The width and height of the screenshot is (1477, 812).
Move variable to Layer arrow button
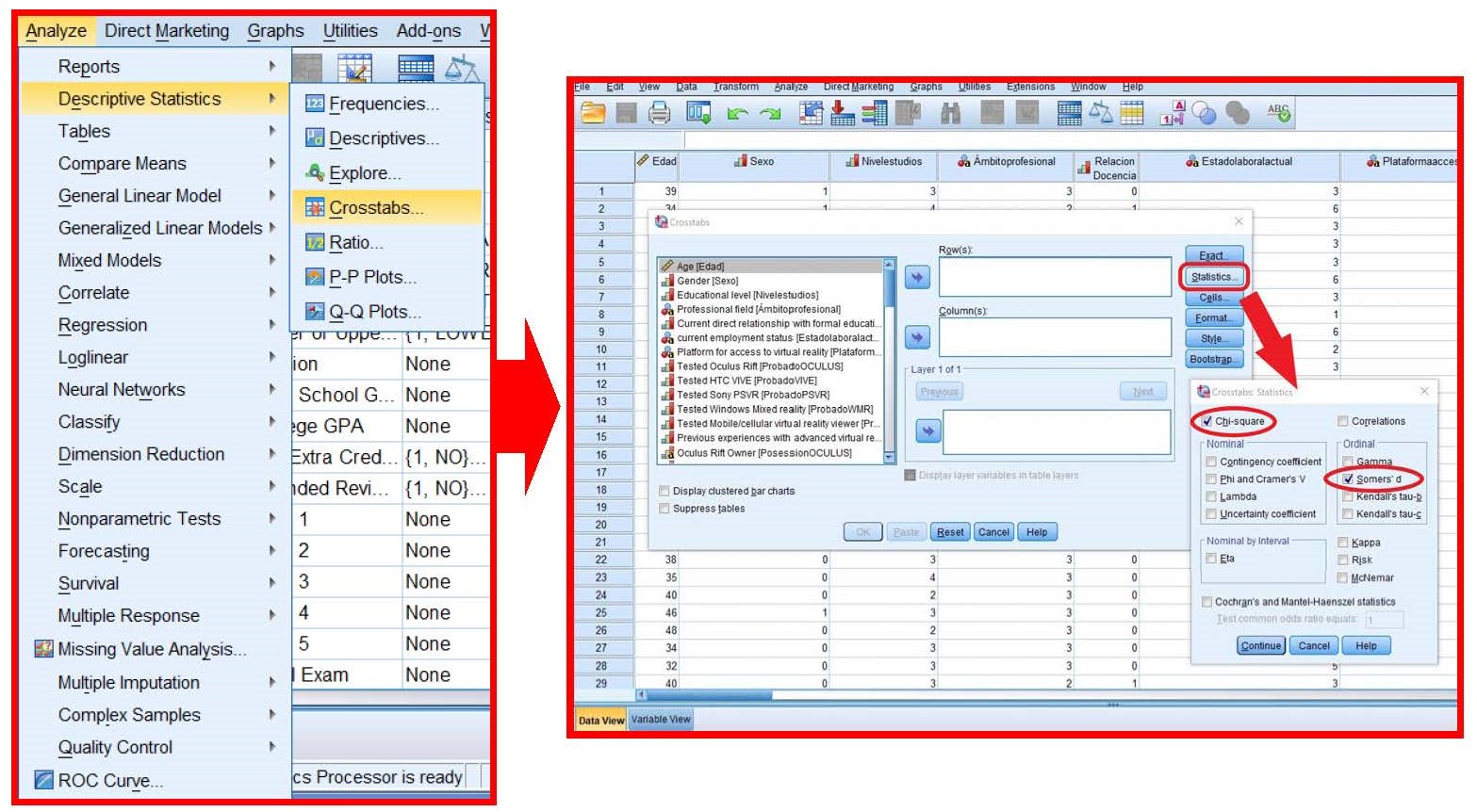pyautogui.click(x=928, y=430)
